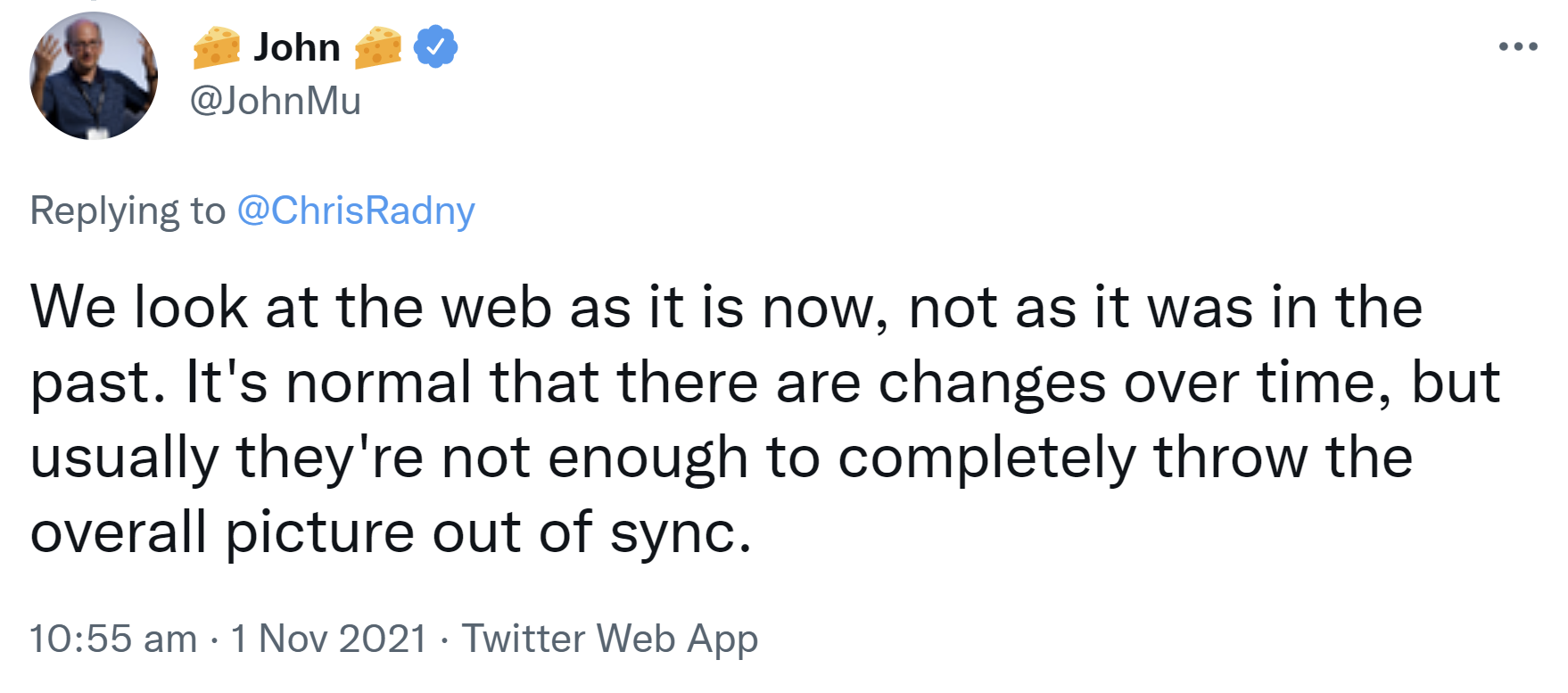Image resolution: width=1568 pixels, height=693 pixels.
Task: Click the @JohnMu handle
Action: tap(276, 102)
